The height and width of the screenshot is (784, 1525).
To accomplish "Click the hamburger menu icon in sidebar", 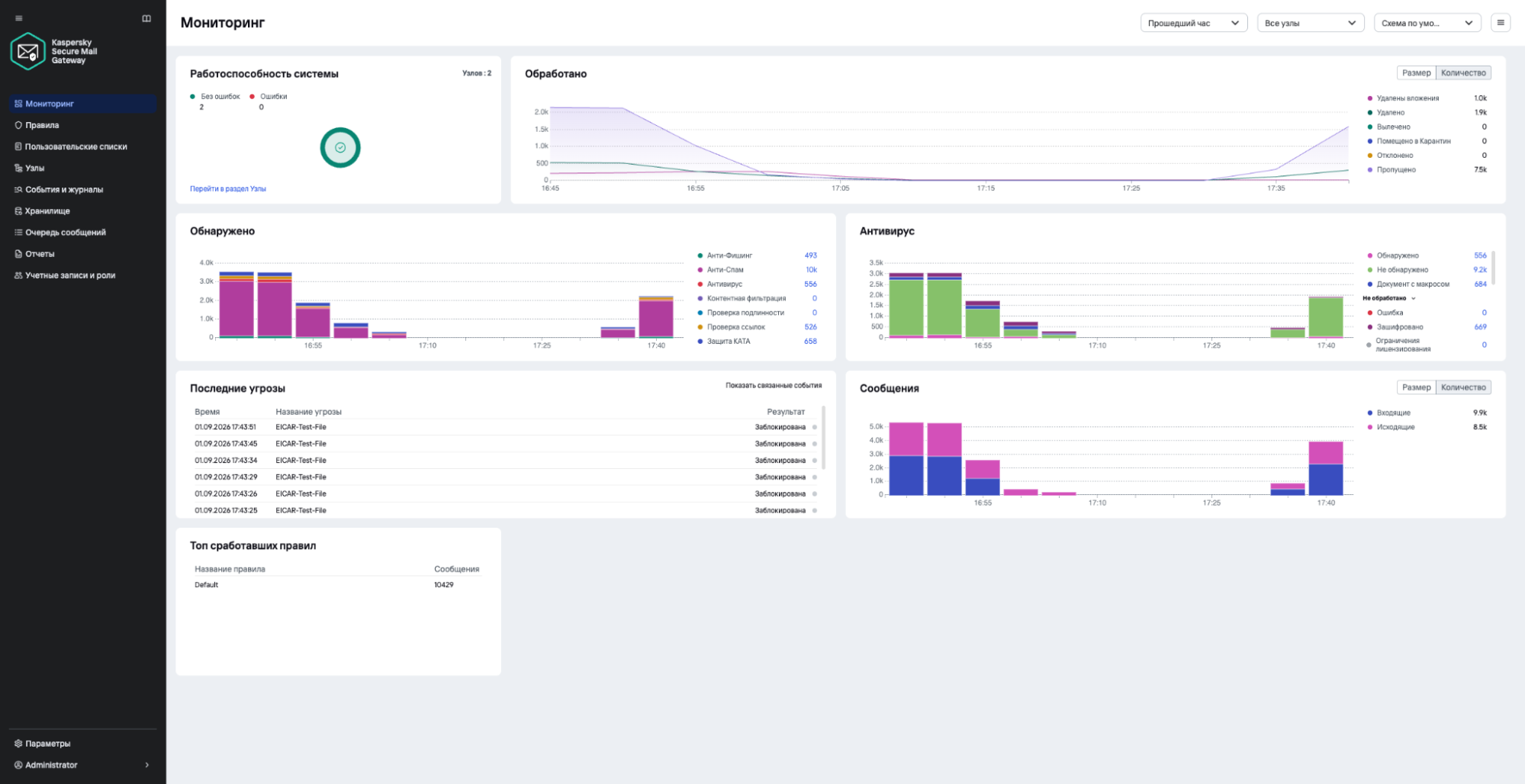I will 19,18.
